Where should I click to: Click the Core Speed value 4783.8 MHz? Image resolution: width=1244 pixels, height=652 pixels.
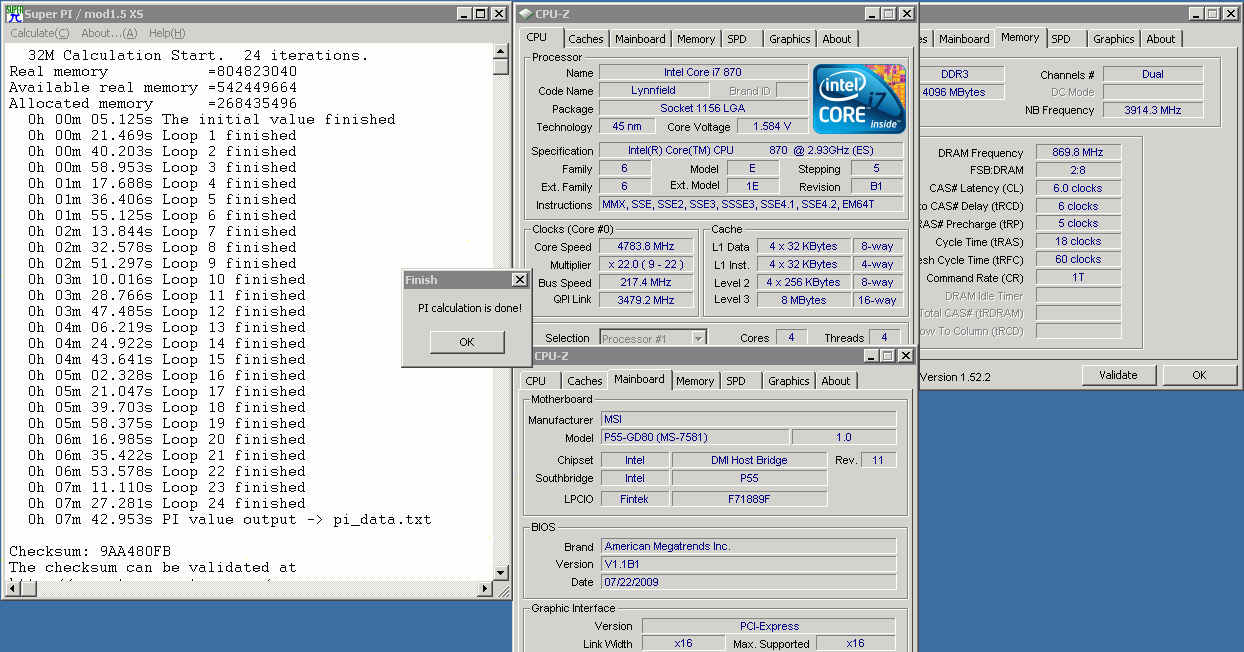[x=646, y=247]
